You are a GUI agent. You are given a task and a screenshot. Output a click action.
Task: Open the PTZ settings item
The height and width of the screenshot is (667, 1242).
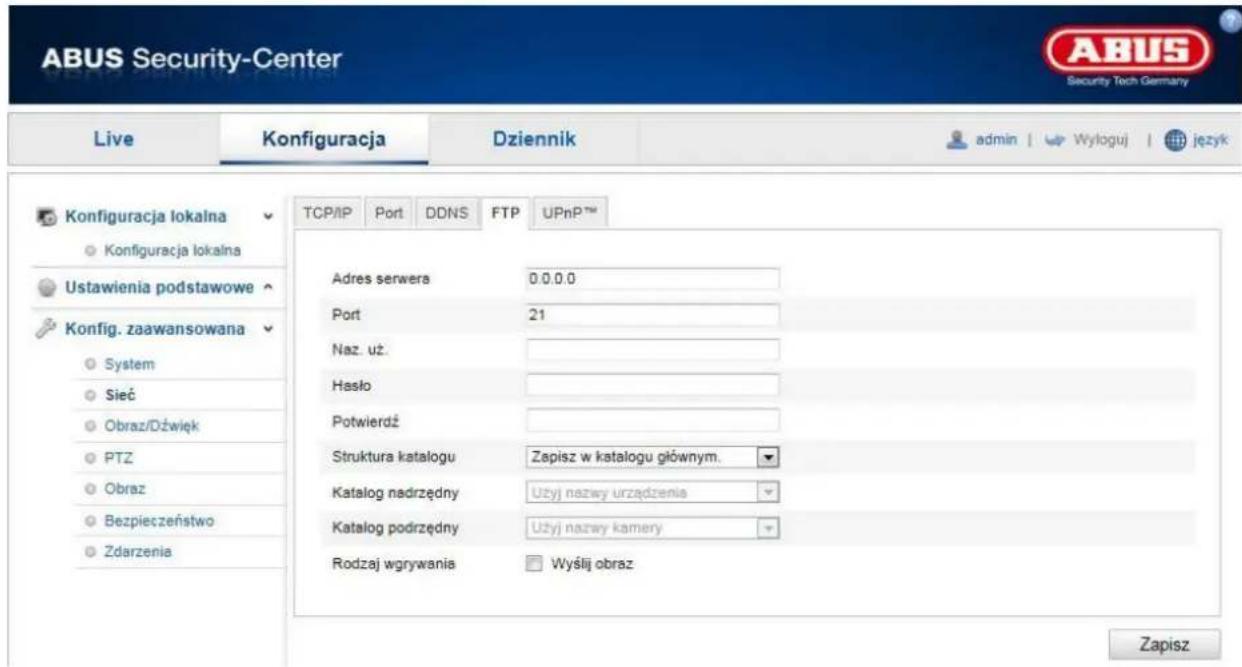tap(120, 458)
